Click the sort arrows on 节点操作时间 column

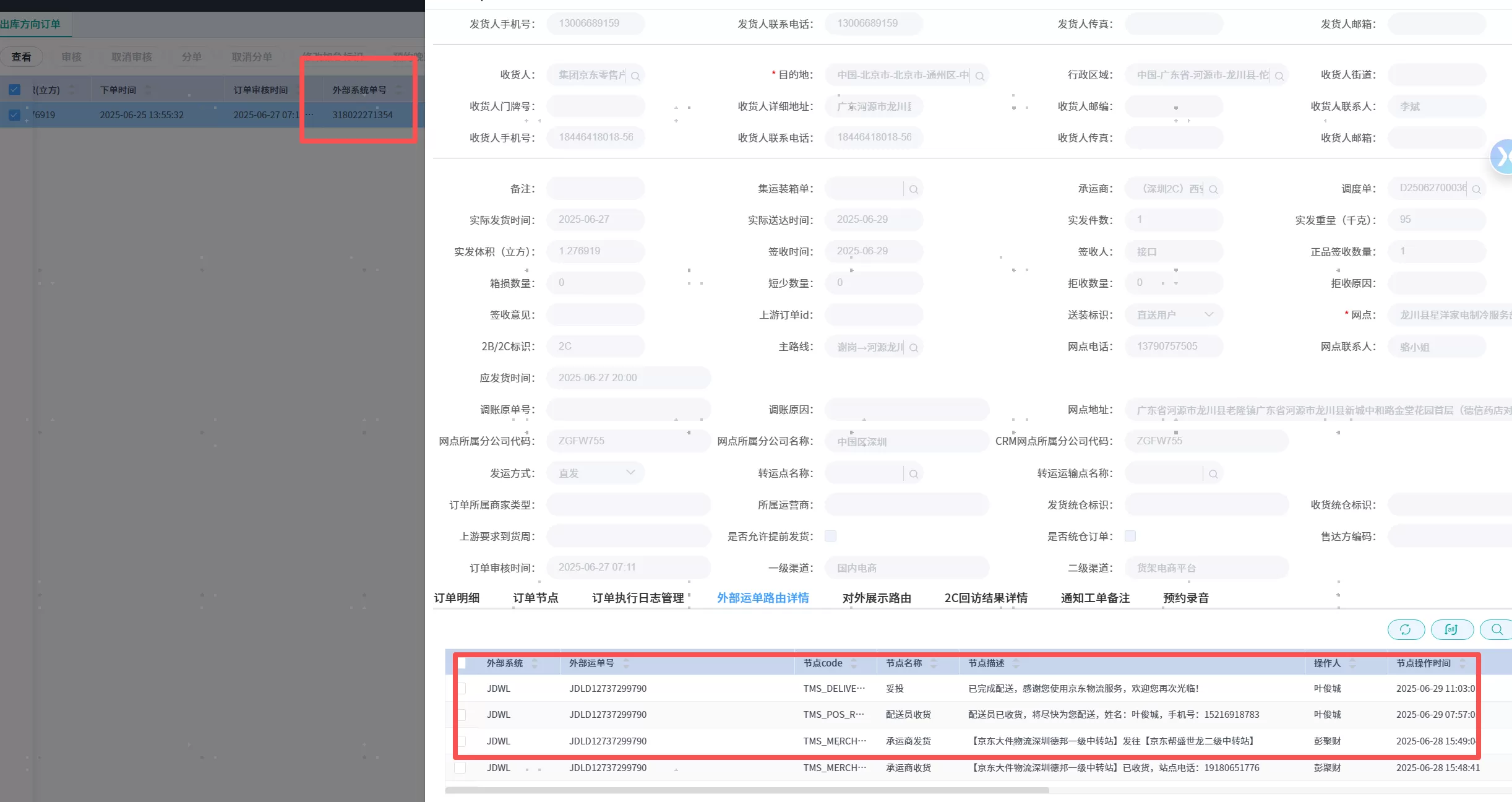(x=1463, y=663)
